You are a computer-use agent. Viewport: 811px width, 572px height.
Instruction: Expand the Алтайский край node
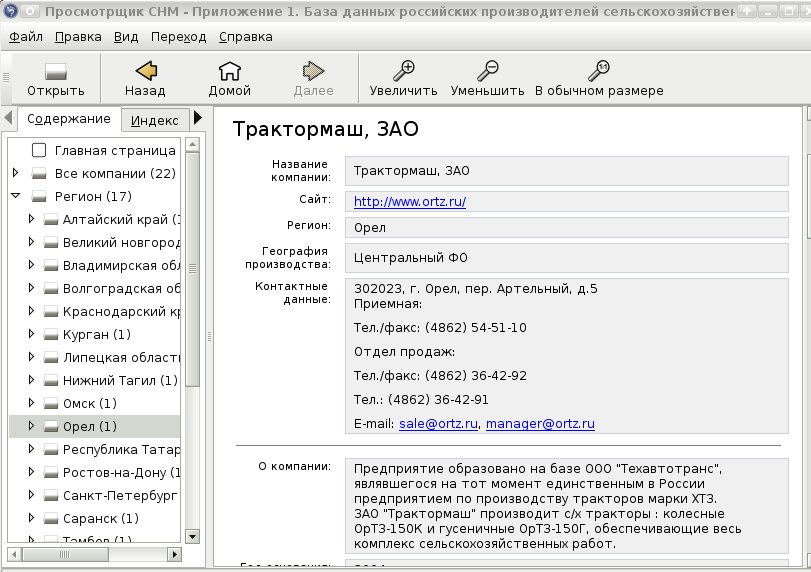(31, 219)
